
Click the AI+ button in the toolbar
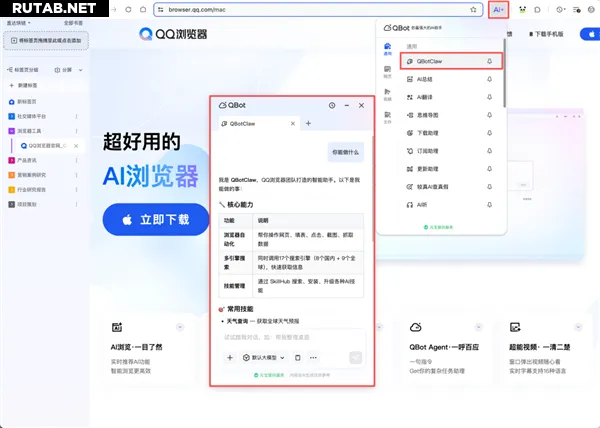coord(500,9)
